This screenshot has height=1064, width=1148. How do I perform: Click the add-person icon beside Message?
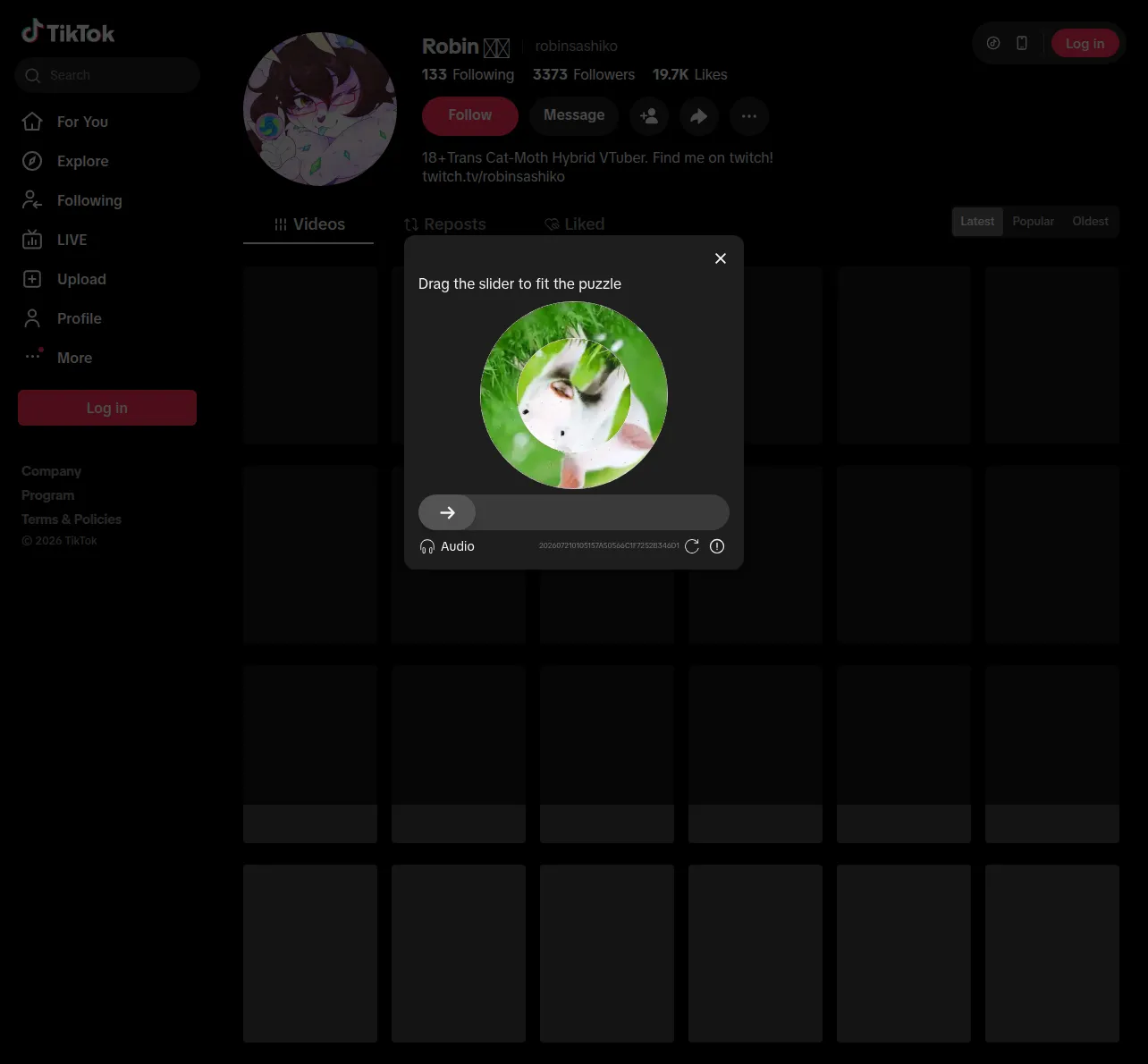click(x=649, y=115)
